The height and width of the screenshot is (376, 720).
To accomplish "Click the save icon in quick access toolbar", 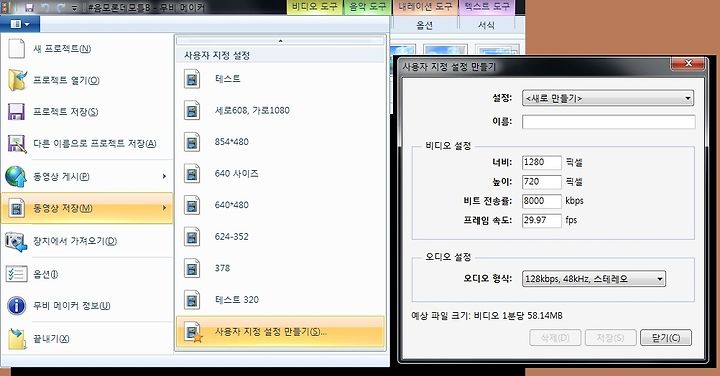I will [x=29, y=8].
